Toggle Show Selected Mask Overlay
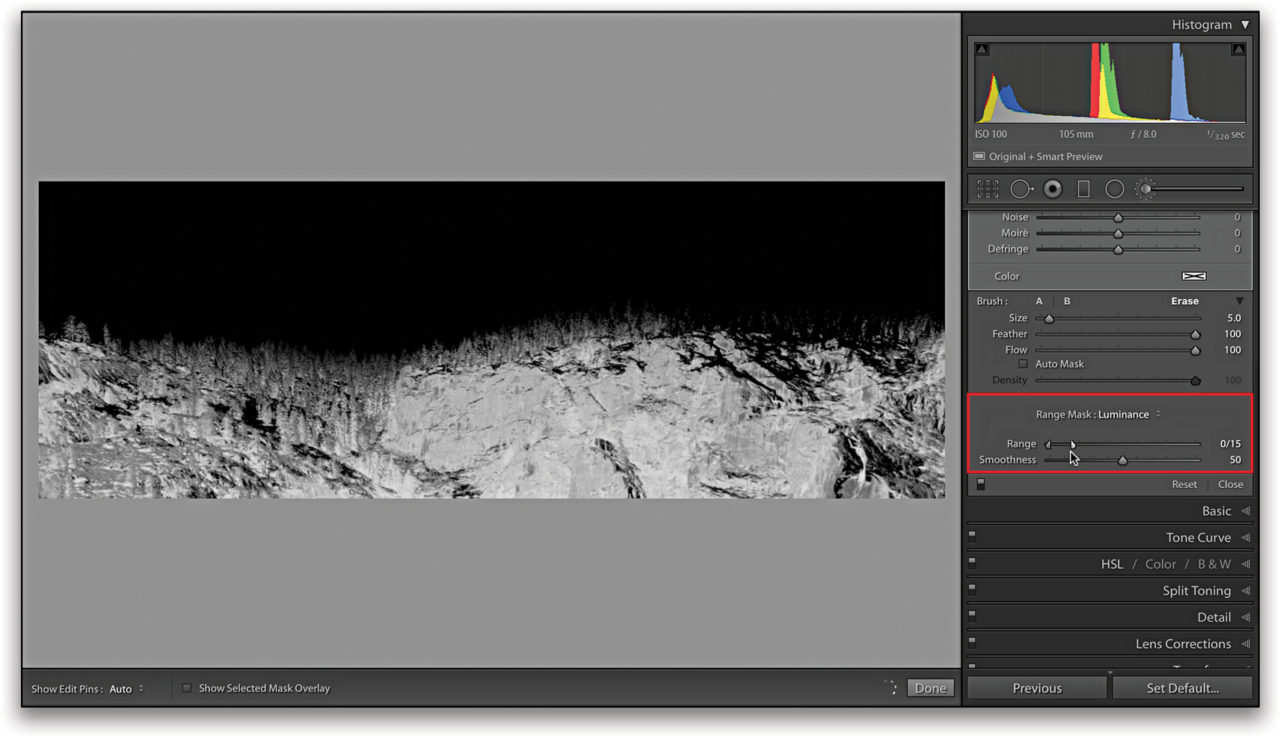Screen dimensions: 1280x739 [186, 688]
